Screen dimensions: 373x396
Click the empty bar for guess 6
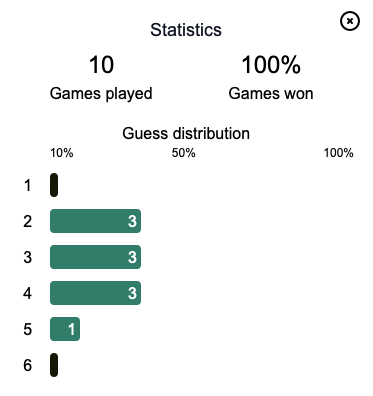pos(54,365)
